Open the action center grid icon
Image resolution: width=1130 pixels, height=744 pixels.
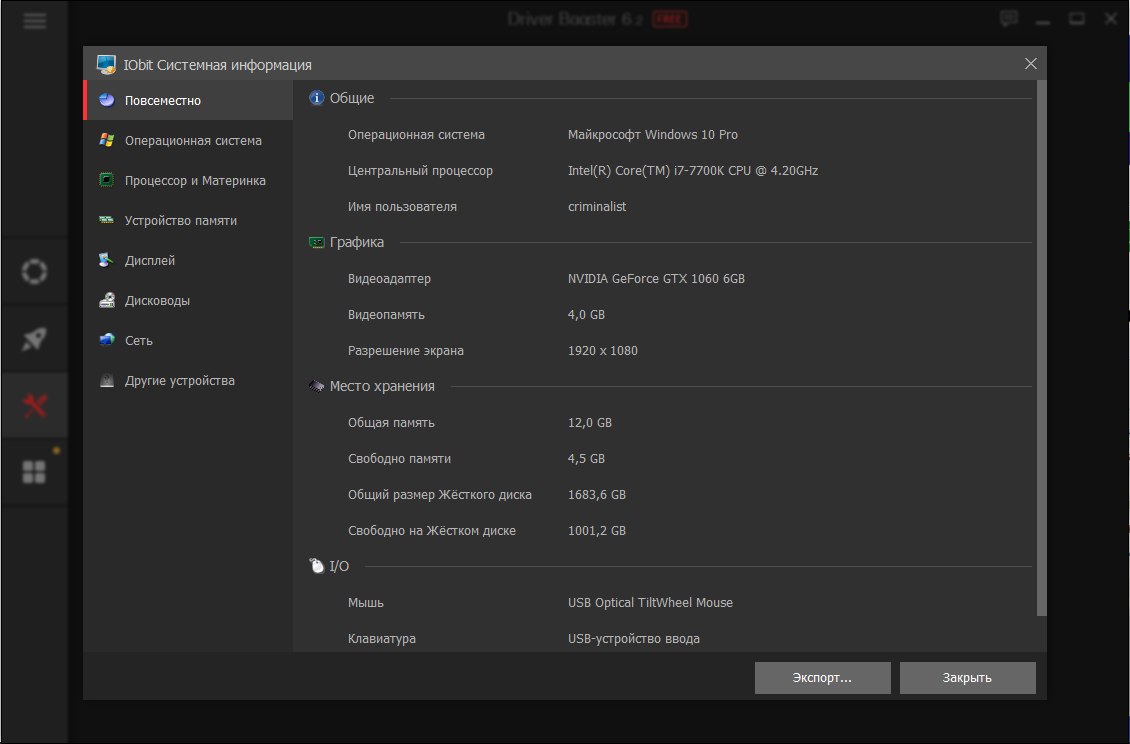point(34,472)
